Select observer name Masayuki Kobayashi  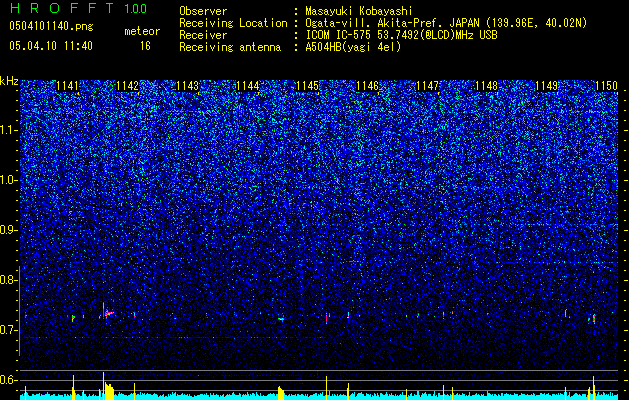(359, 11)
